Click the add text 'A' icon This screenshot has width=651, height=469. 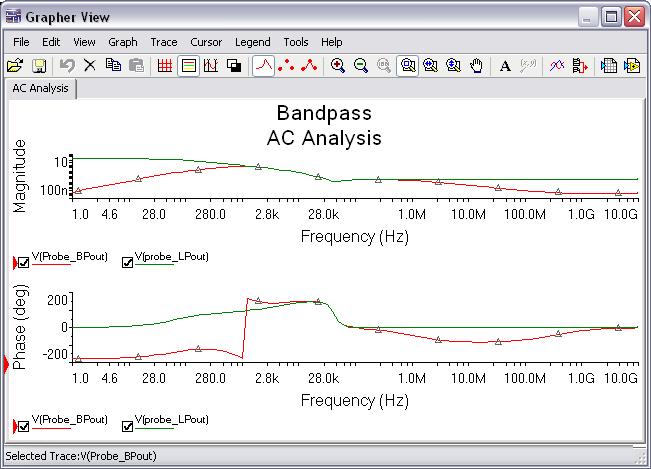tap(505, 66)
